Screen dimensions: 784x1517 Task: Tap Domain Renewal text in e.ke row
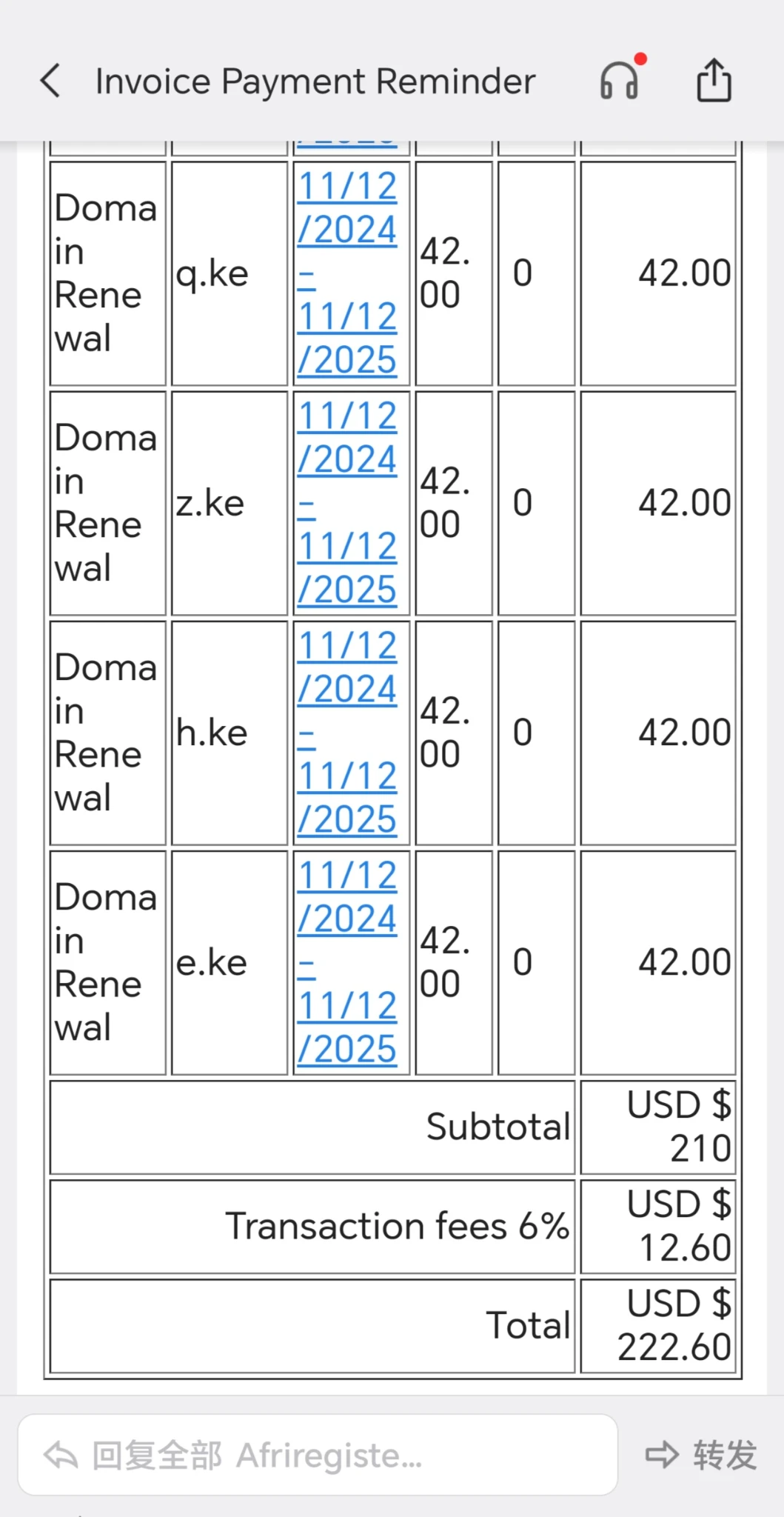tap(105, 962)
